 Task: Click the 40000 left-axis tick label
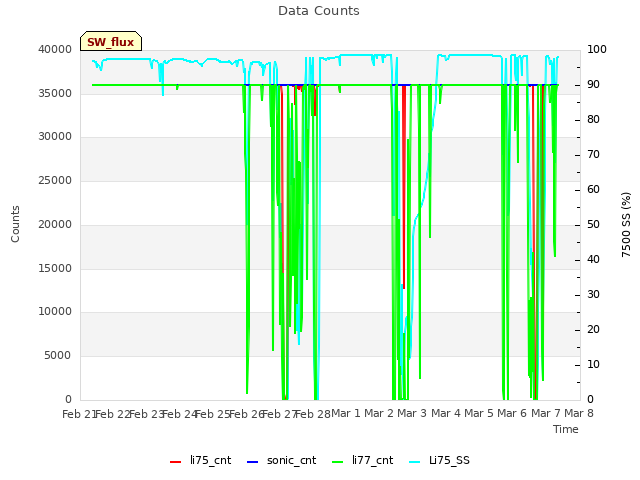(x=55, y=49)
